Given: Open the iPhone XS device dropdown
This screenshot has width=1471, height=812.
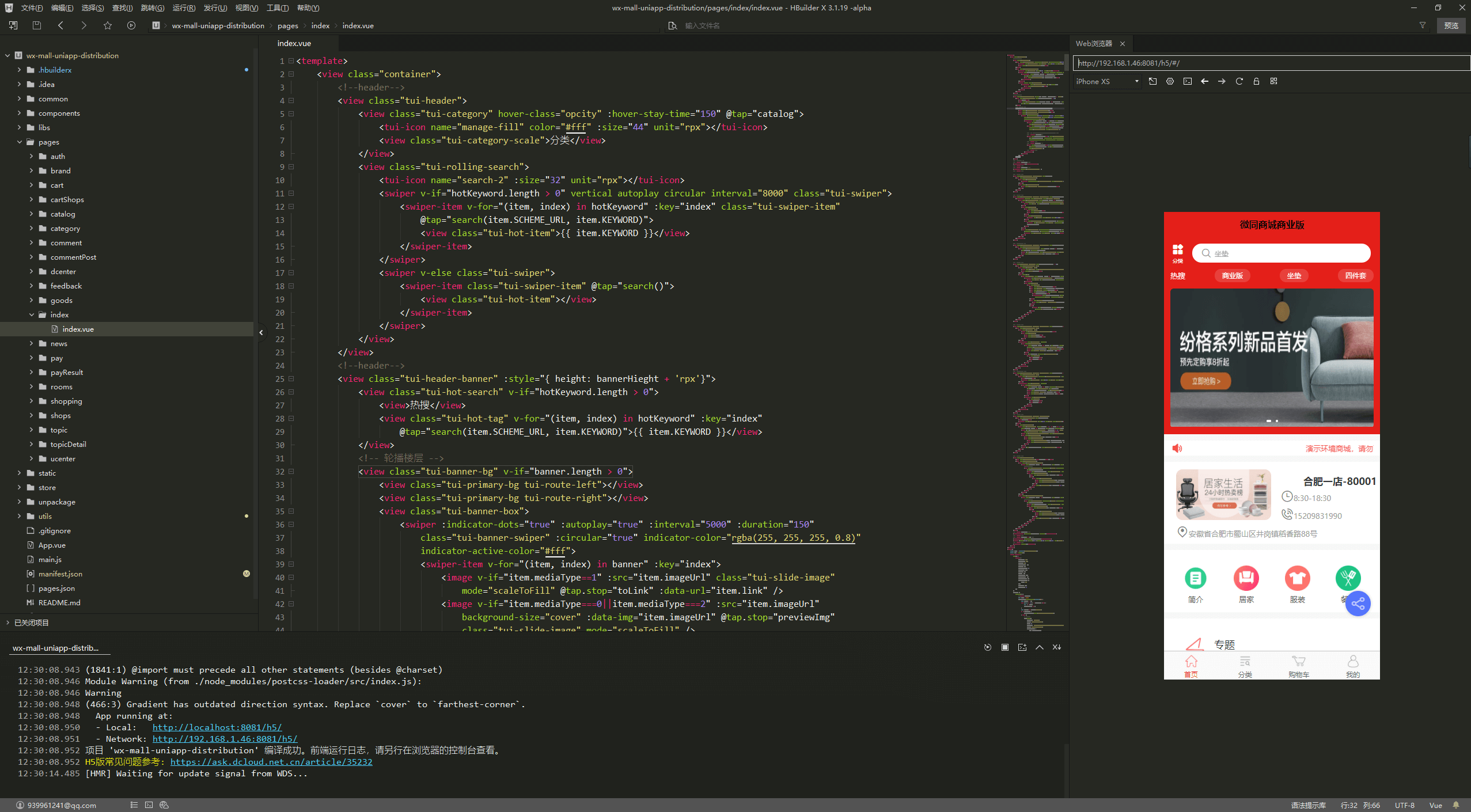Looking at the screenshot, I should [x=1107, y=82].
